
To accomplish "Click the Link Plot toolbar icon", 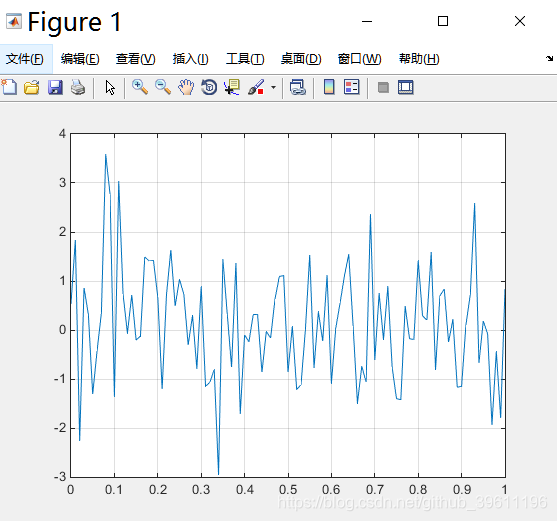I will click(x=298, y=87).
